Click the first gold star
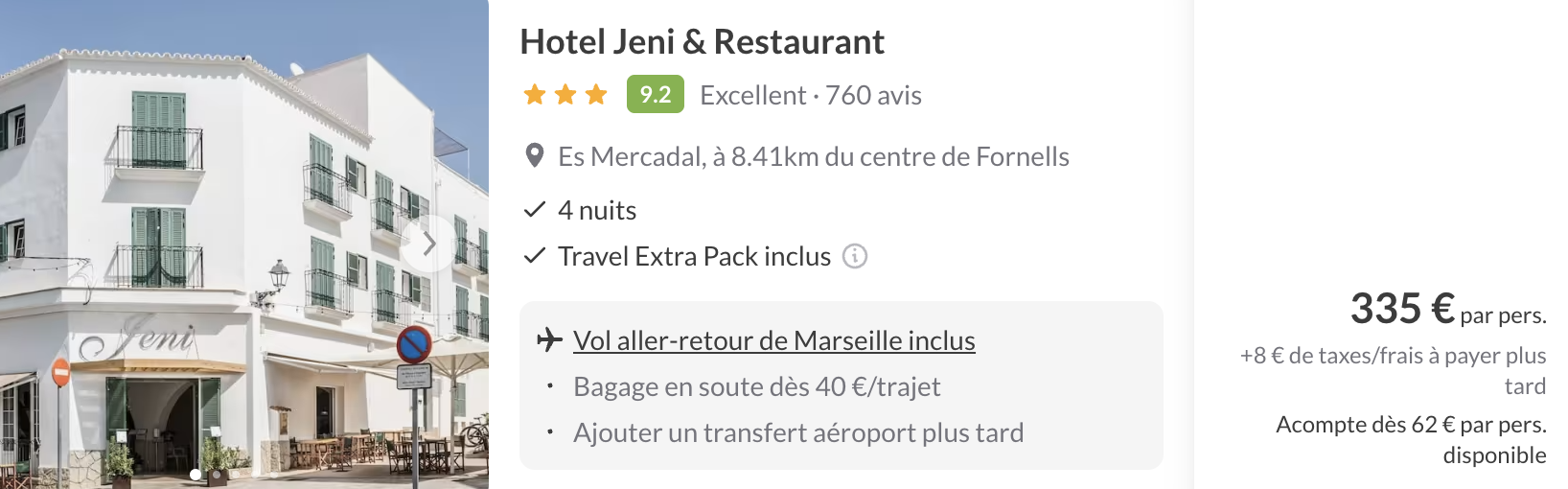 pyautogui.click(x=535, y=94)
